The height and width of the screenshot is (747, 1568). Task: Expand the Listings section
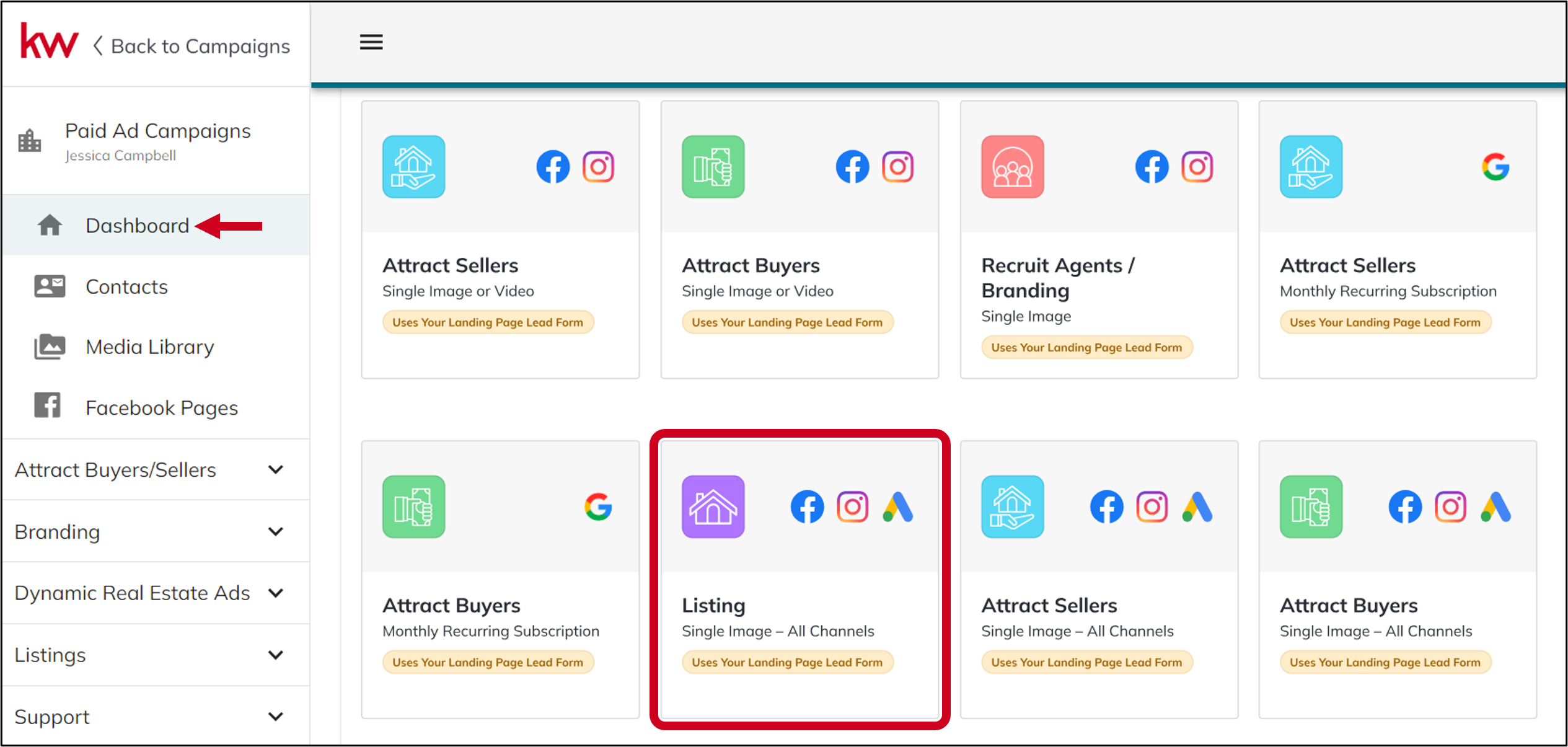(156, 655)
